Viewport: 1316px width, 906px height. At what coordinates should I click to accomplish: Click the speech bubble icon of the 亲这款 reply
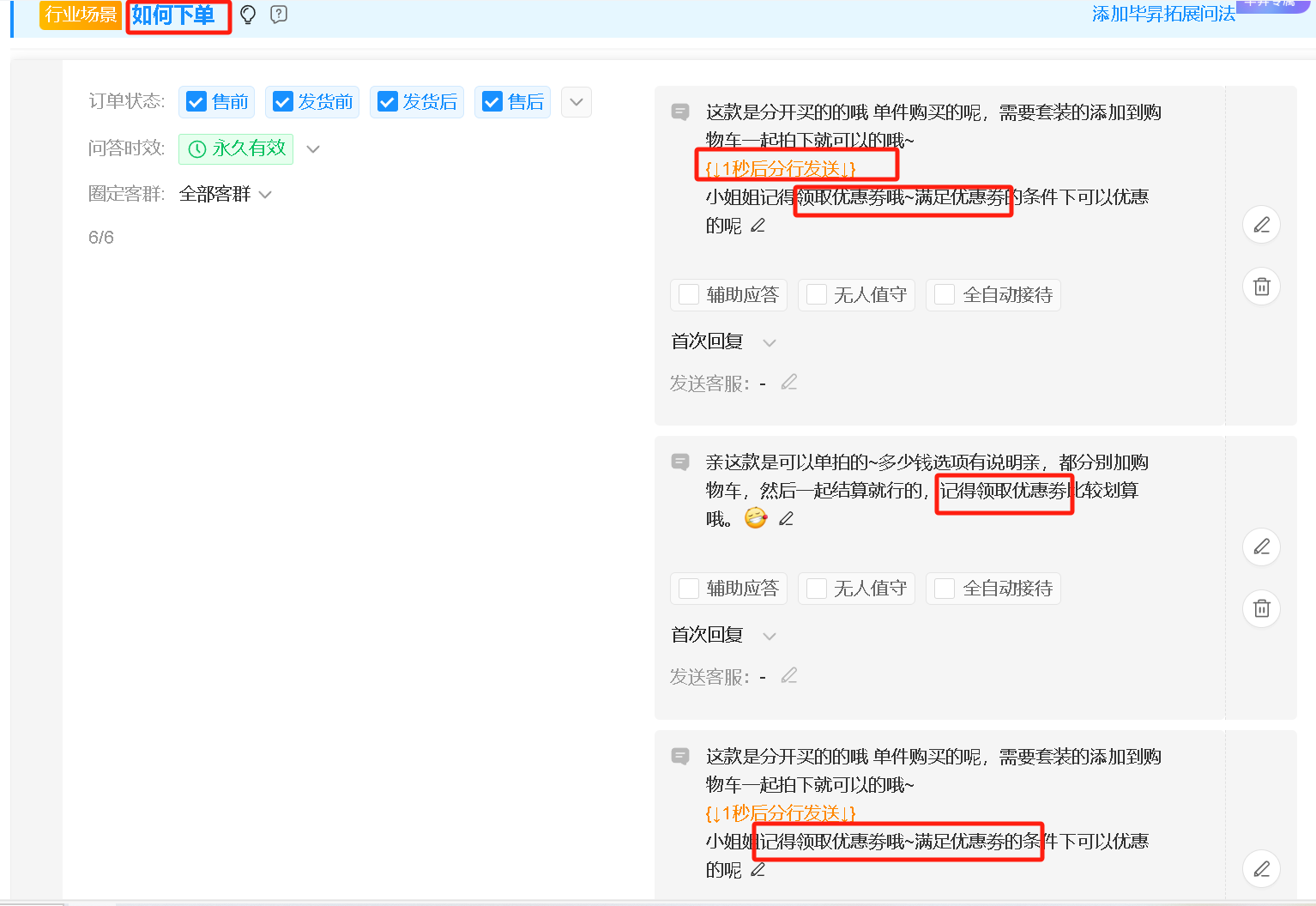tap(680, 462)
